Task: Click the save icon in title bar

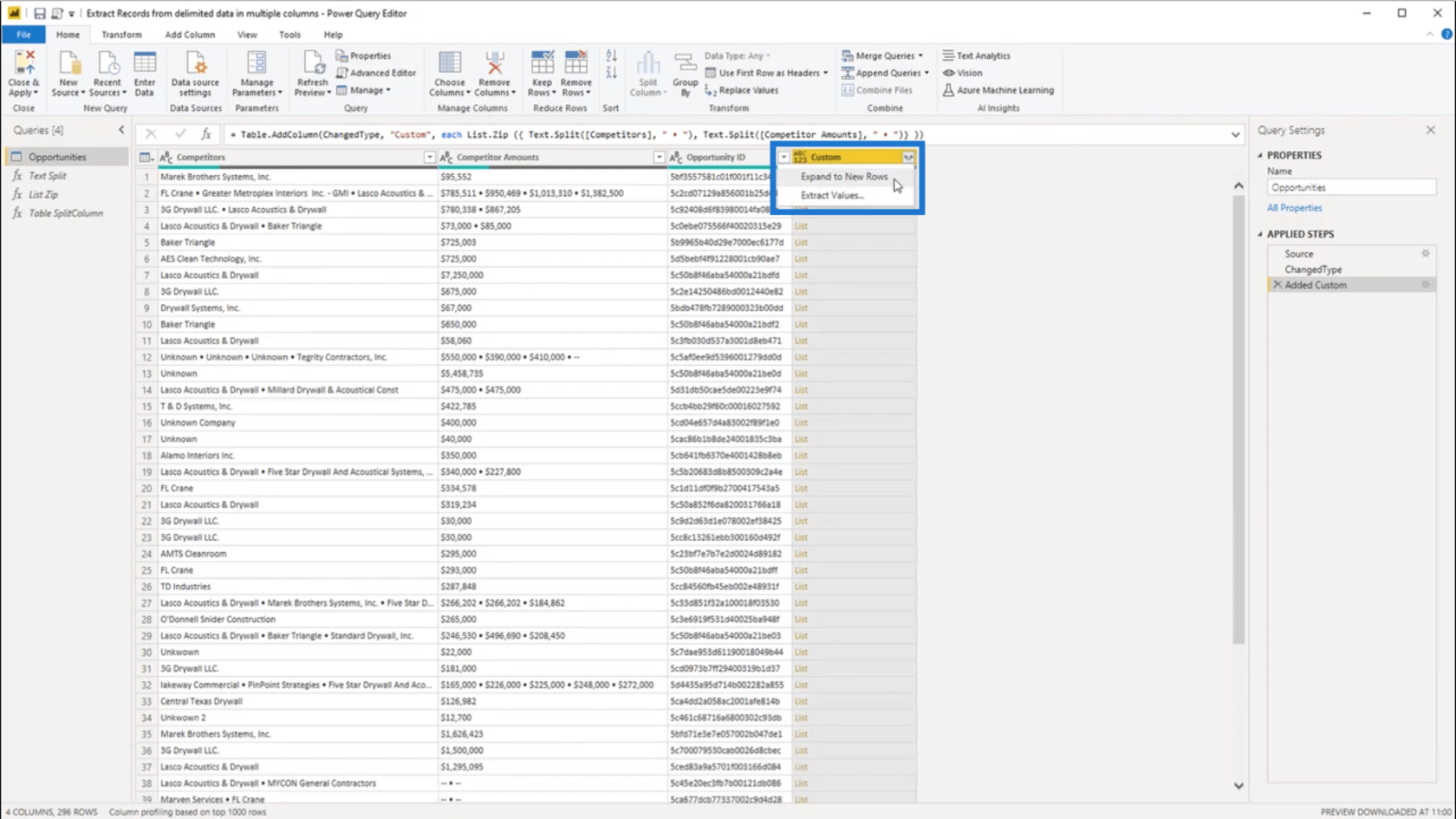Action: (40, 13)
